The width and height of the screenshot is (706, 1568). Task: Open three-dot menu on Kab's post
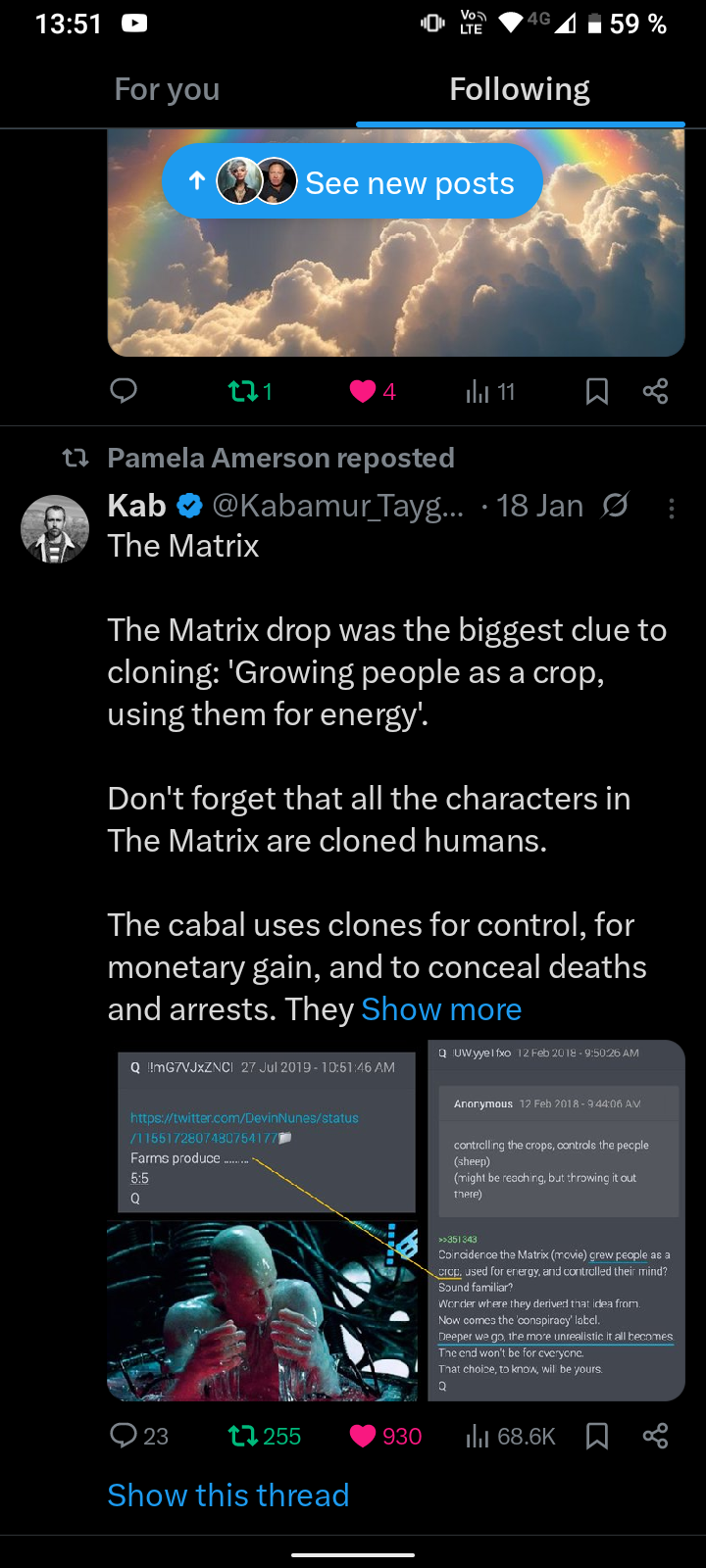pyautogui.click(x=671, y=508)
